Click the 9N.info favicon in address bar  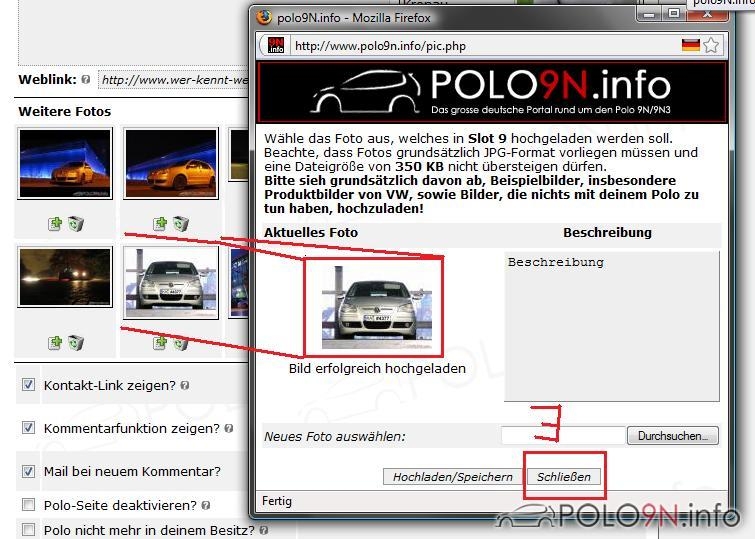[x=276, y=45]
